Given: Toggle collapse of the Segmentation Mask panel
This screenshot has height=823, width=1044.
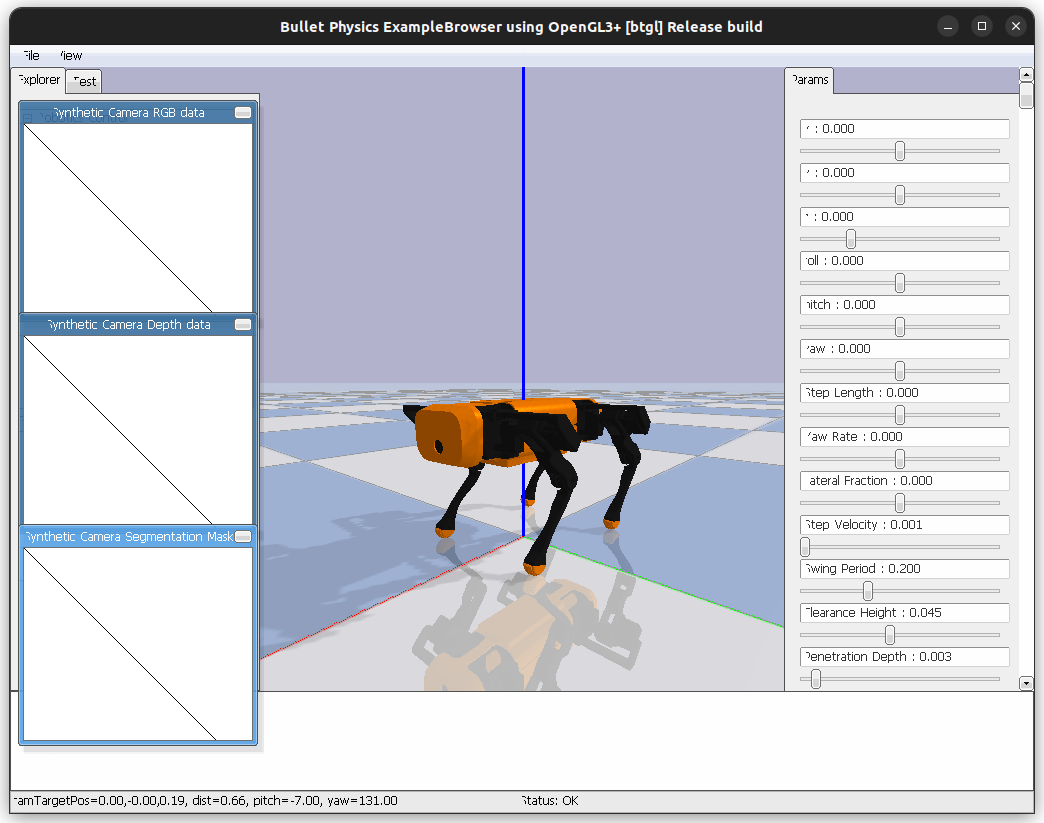Looking at the screenshot, I should click(242, 536).
